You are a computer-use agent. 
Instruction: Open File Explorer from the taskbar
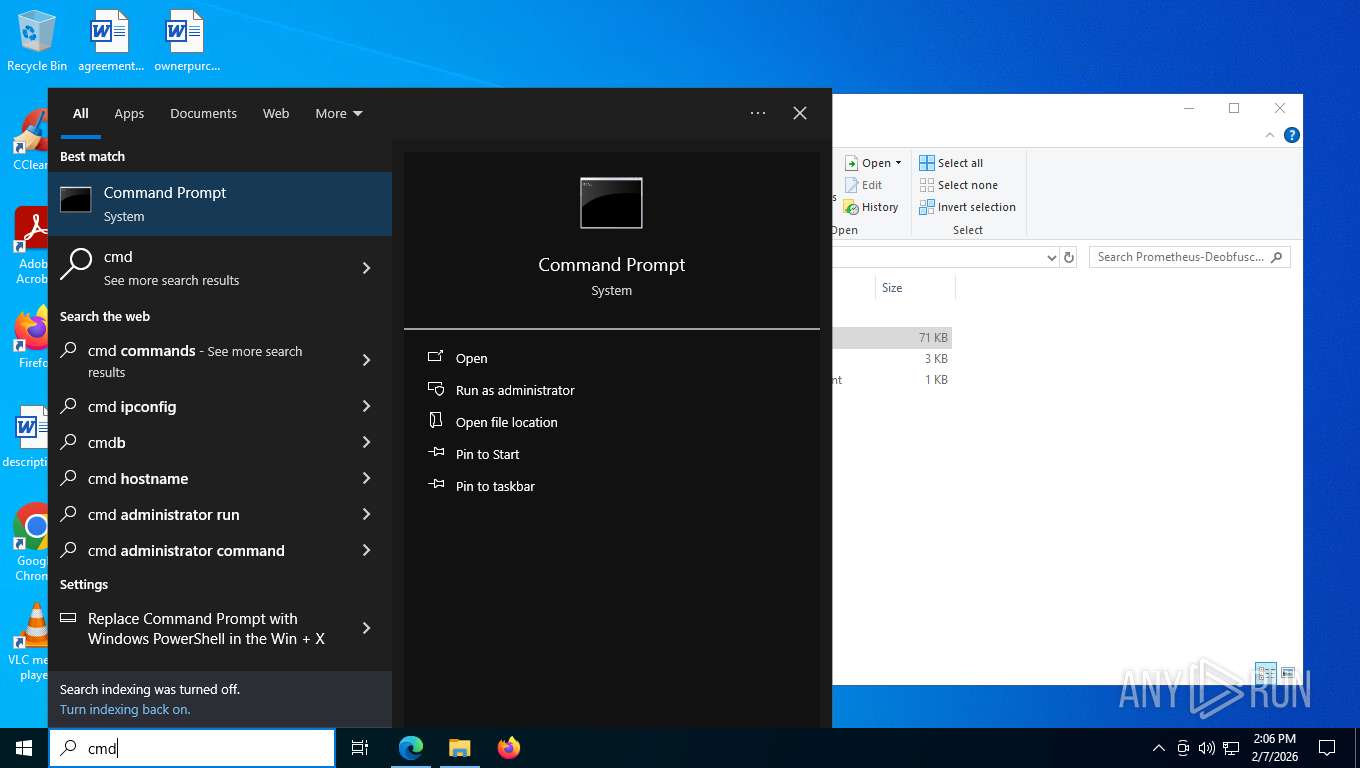tap(459, 748)
